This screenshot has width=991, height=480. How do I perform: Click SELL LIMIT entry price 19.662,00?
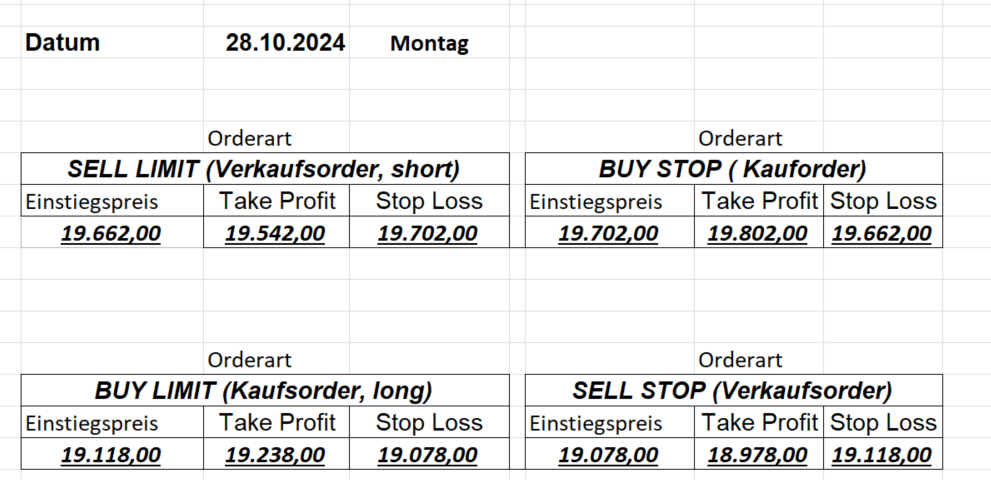(111, 234)
